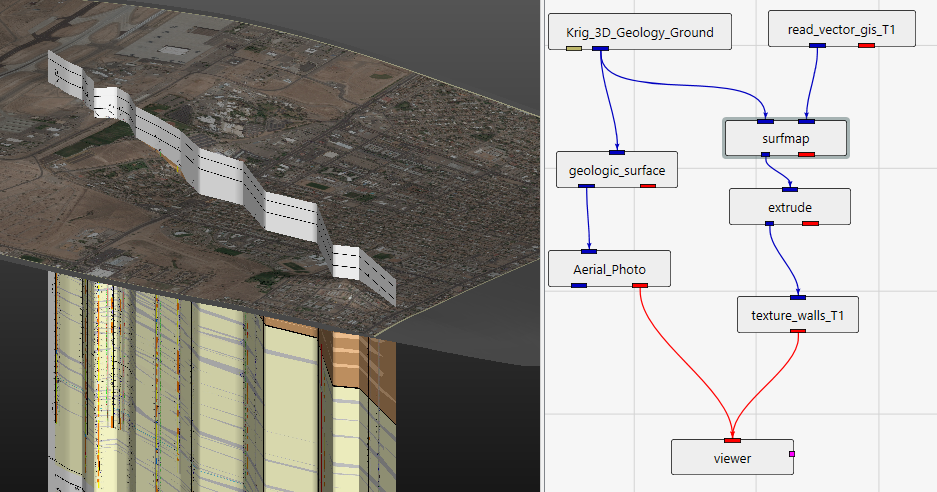
Task: Click the red output port below texture_walls_T1
Action: (x=797, y=331)
